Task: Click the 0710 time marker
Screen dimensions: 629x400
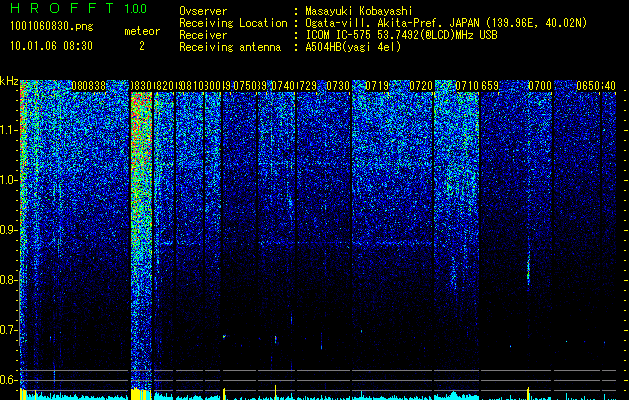Action: 467,86
